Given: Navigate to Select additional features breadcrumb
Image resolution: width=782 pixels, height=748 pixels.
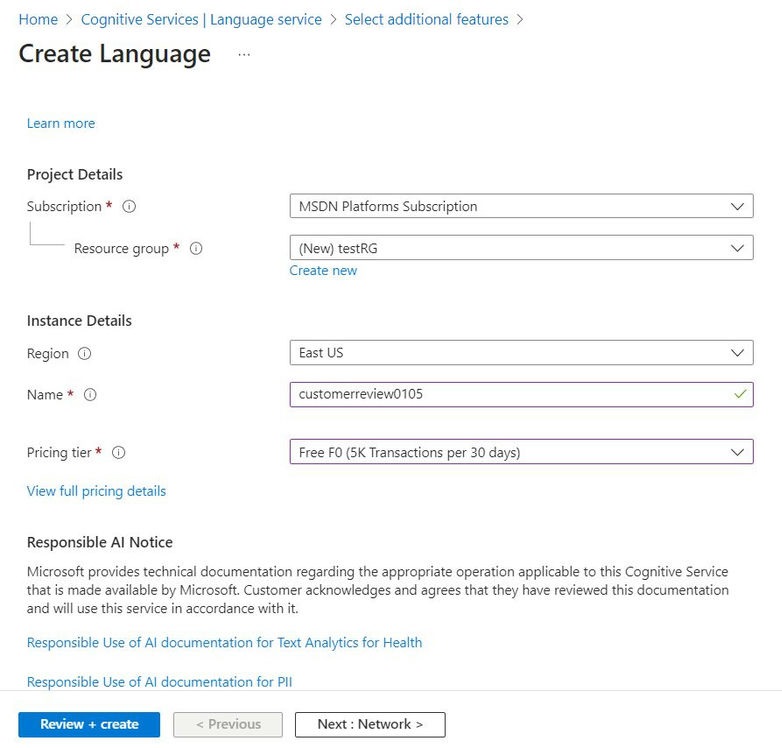Looking at the screenshot, I should pos(426,20).
